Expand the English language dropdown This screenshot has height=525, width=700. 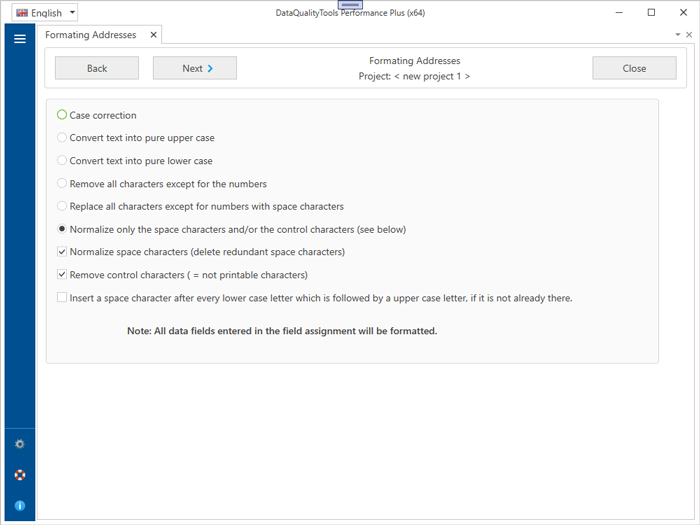pos(71,13)
